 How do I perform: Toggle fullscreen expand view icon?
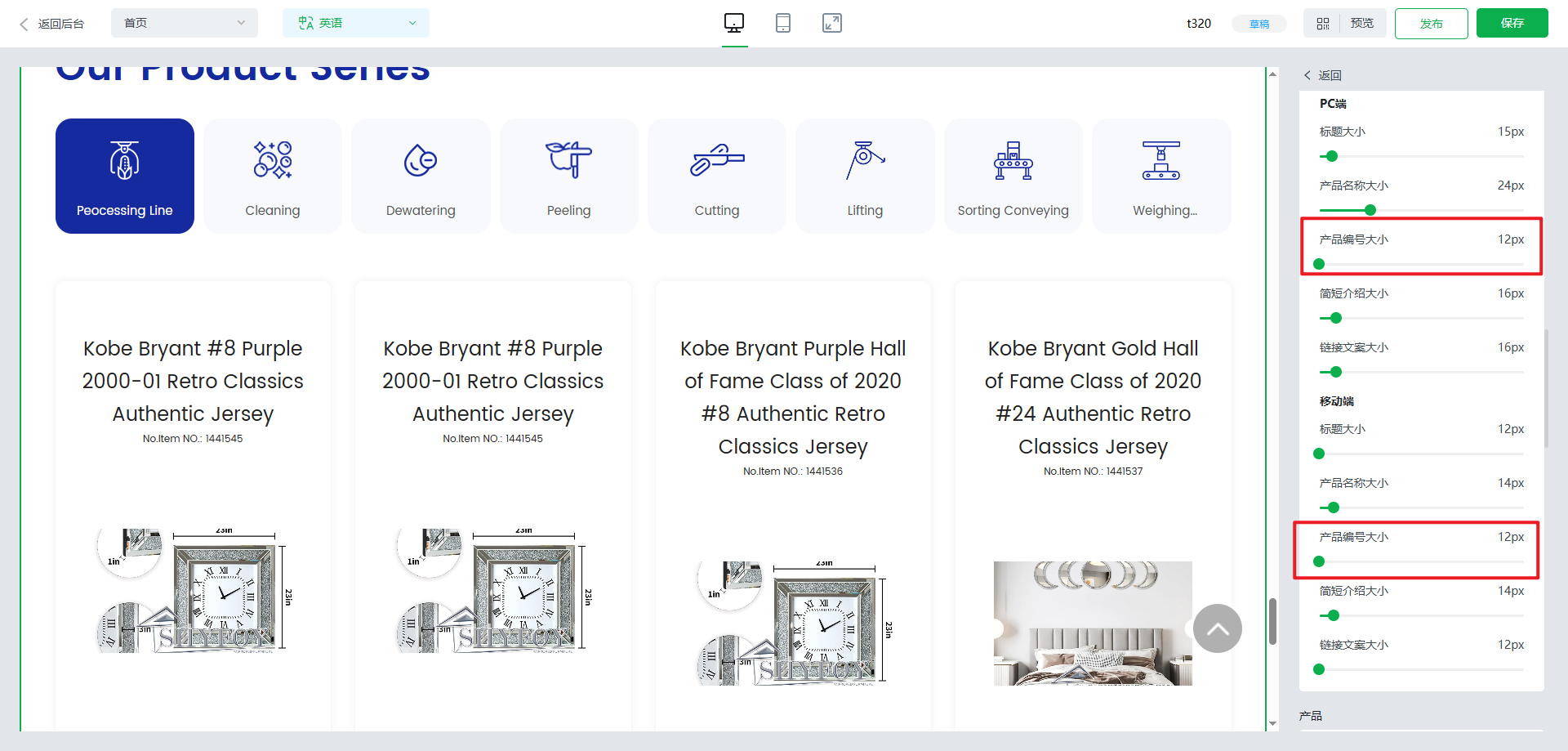pos(831,23)
